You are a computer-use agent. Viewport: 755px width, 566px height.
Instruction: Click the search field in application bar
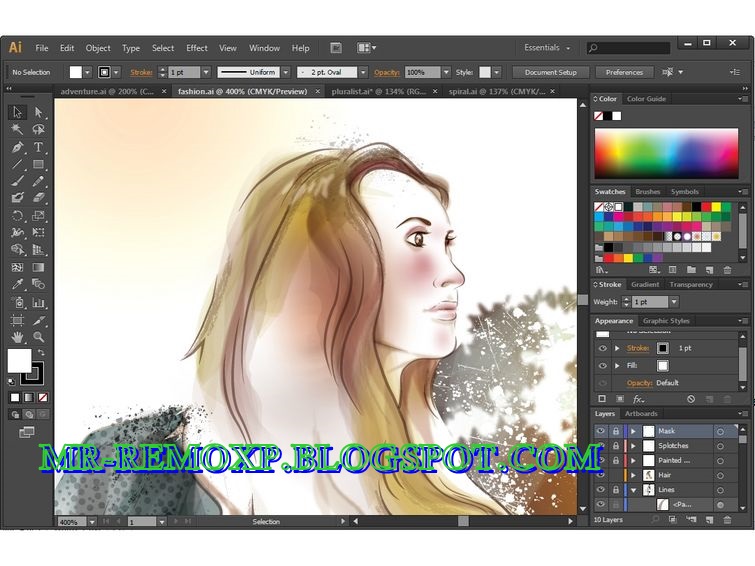(x=628, y=48)
